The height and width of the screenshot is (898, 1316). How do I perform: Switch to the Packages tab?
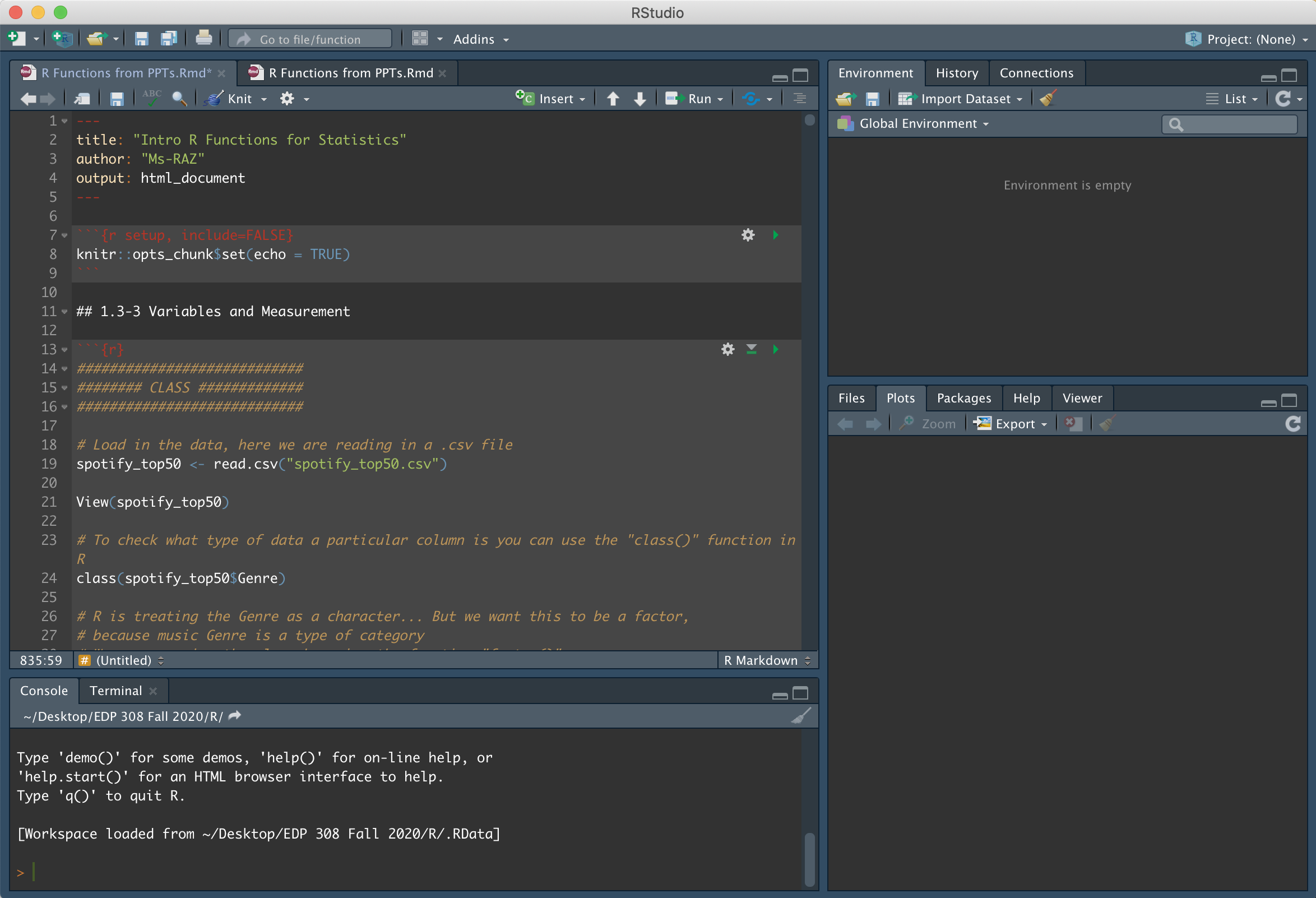pos(964,398)
